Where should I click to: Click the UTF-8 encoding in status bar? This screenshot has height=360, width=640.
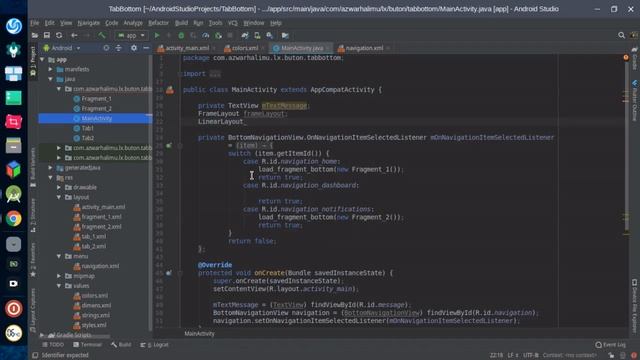point(531,355)
